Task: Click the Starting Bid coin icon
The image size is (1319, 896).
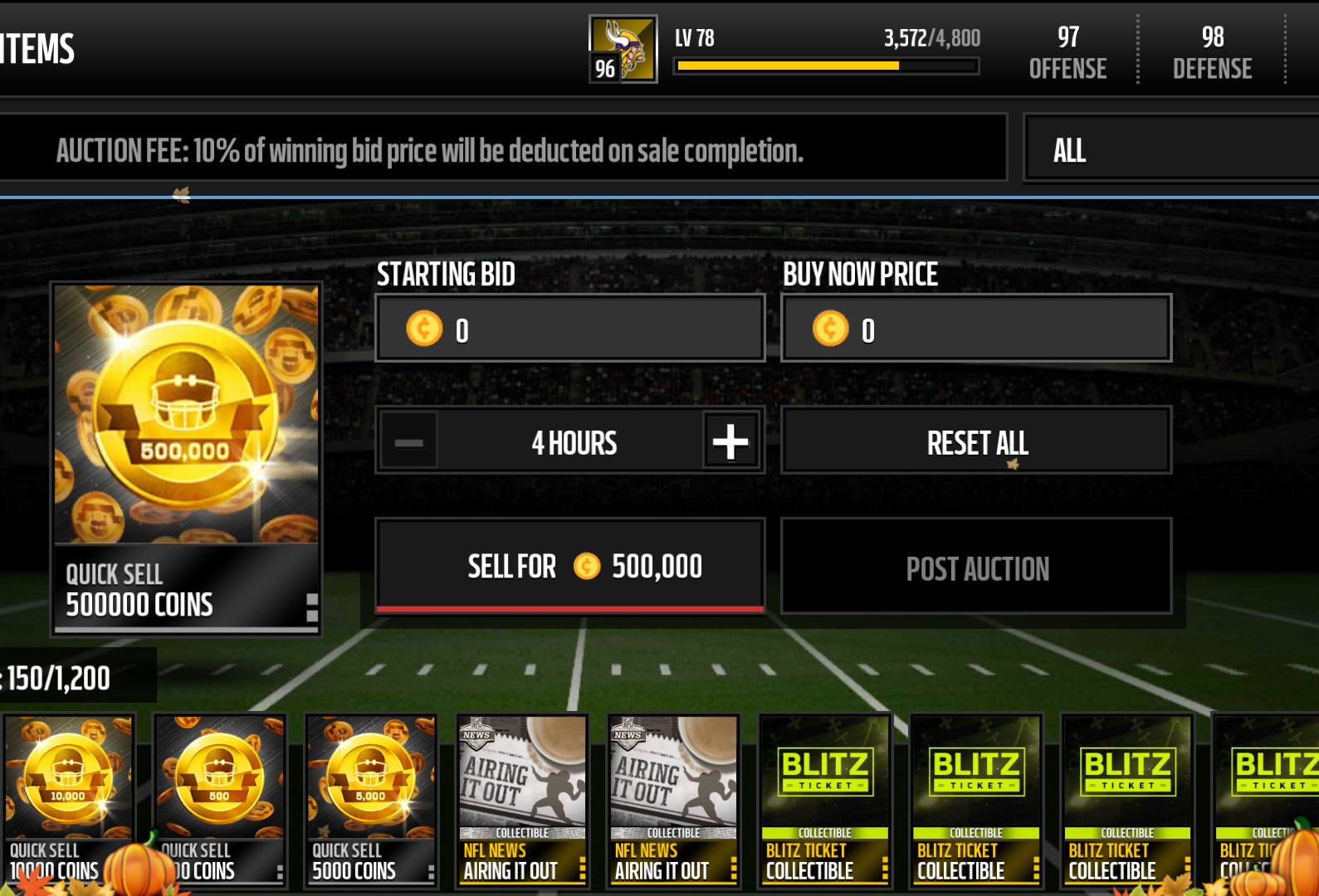Action: (424, 329)
